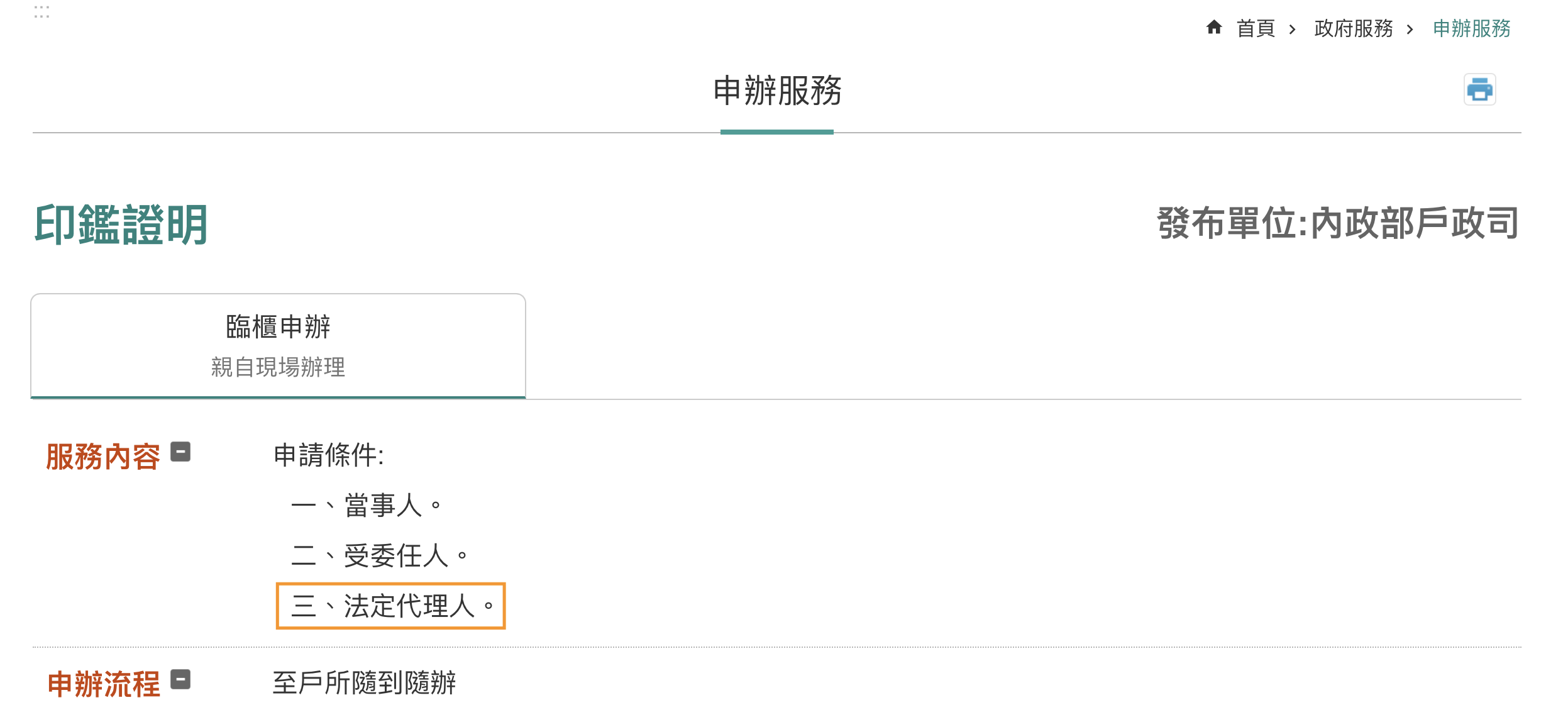The width and height of the screenshot is (1568, 722).
Task: Click the 印鑑證明 page heading
Action: (121, 225)
